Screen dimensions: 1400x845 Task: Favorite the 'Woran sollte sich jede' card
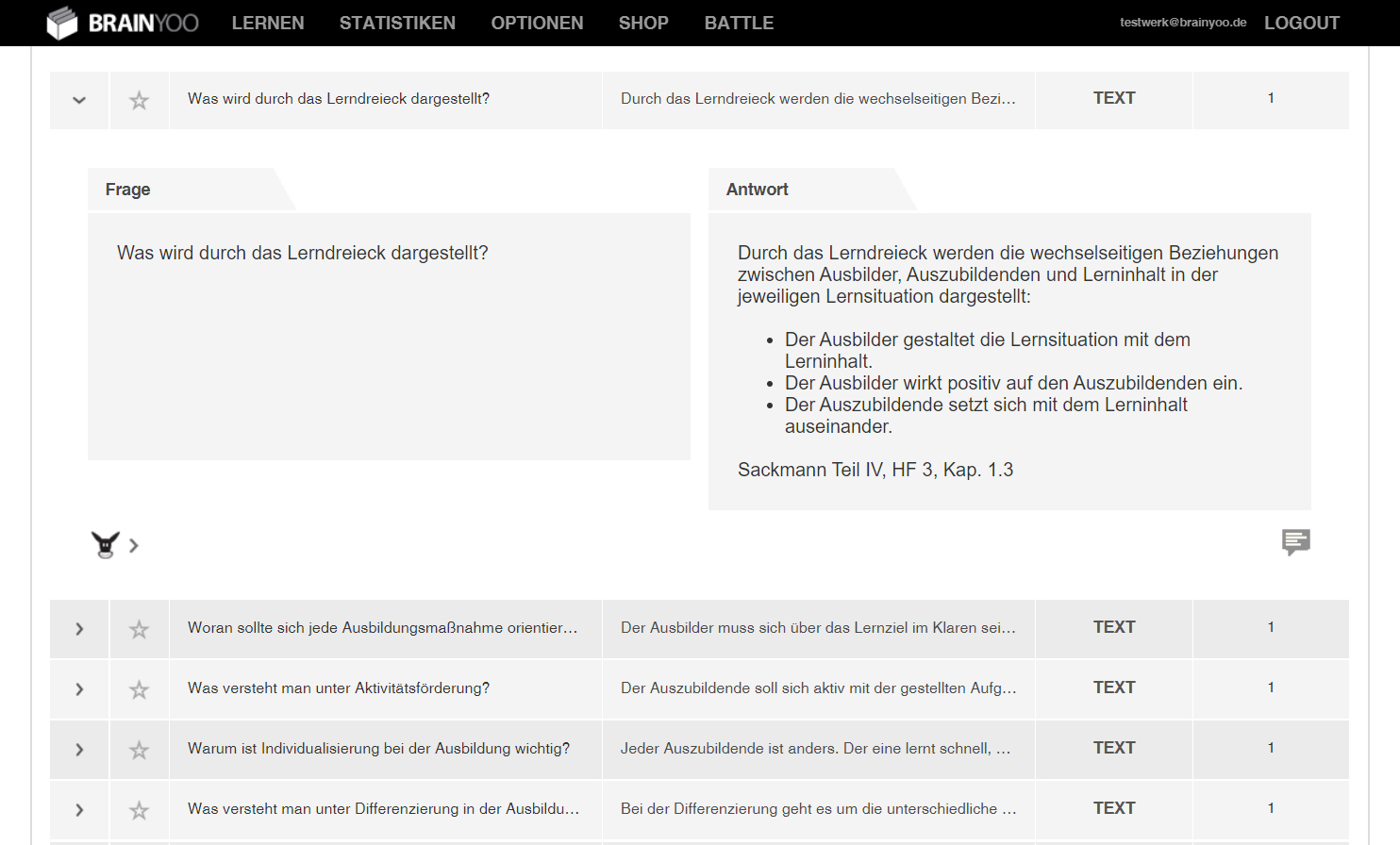(x=139, y=629)
